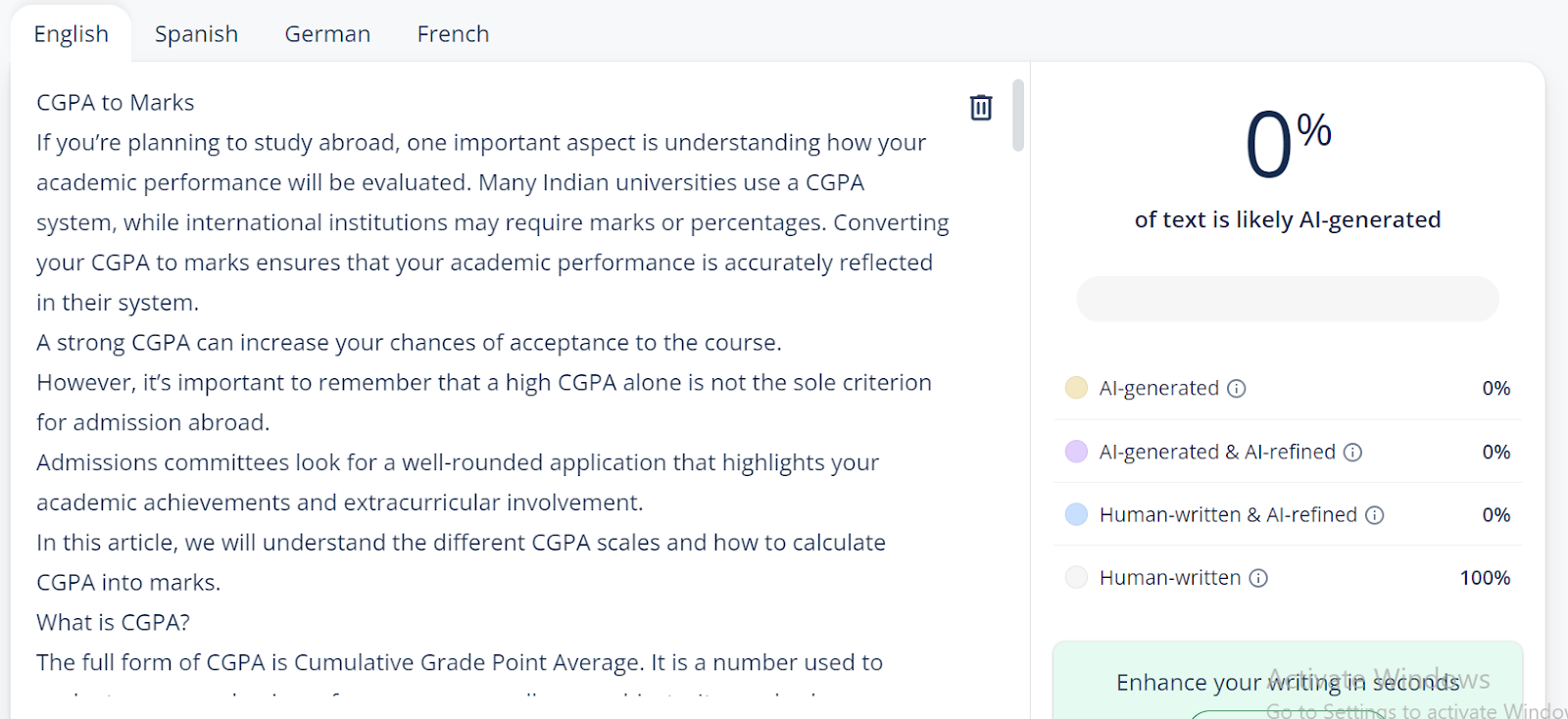
Task: Delete the pasted text using trash icon
Action: coord(980,107)
